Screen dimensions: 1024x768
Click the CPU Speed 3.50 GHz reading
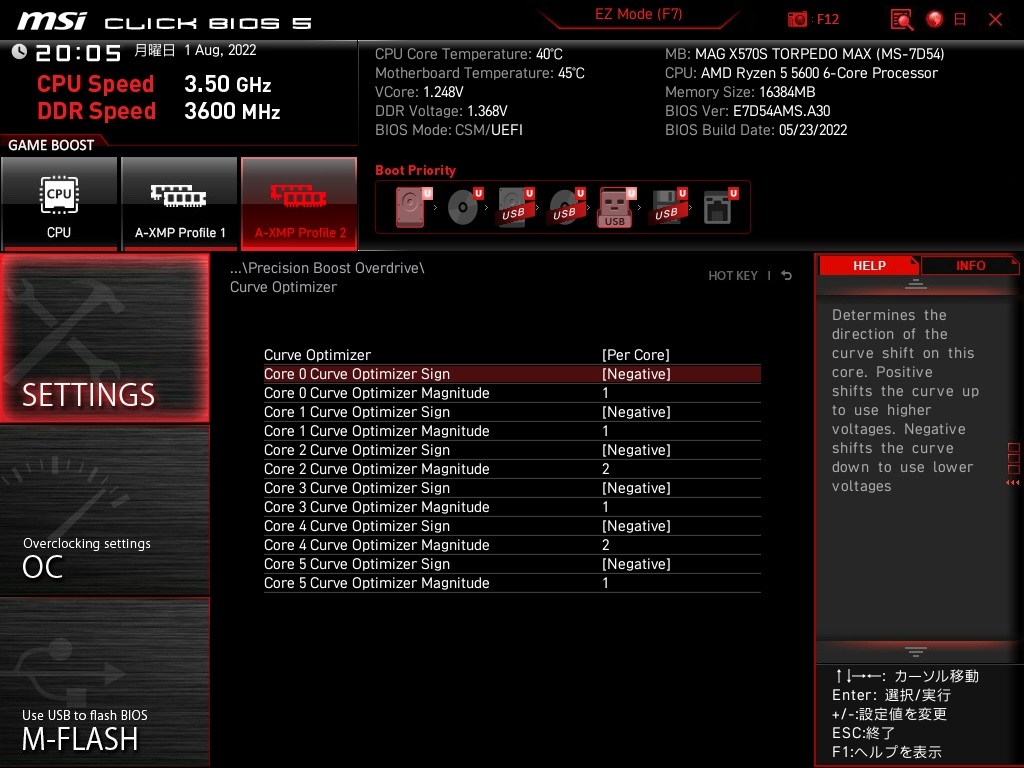click(x=154, y=84)
